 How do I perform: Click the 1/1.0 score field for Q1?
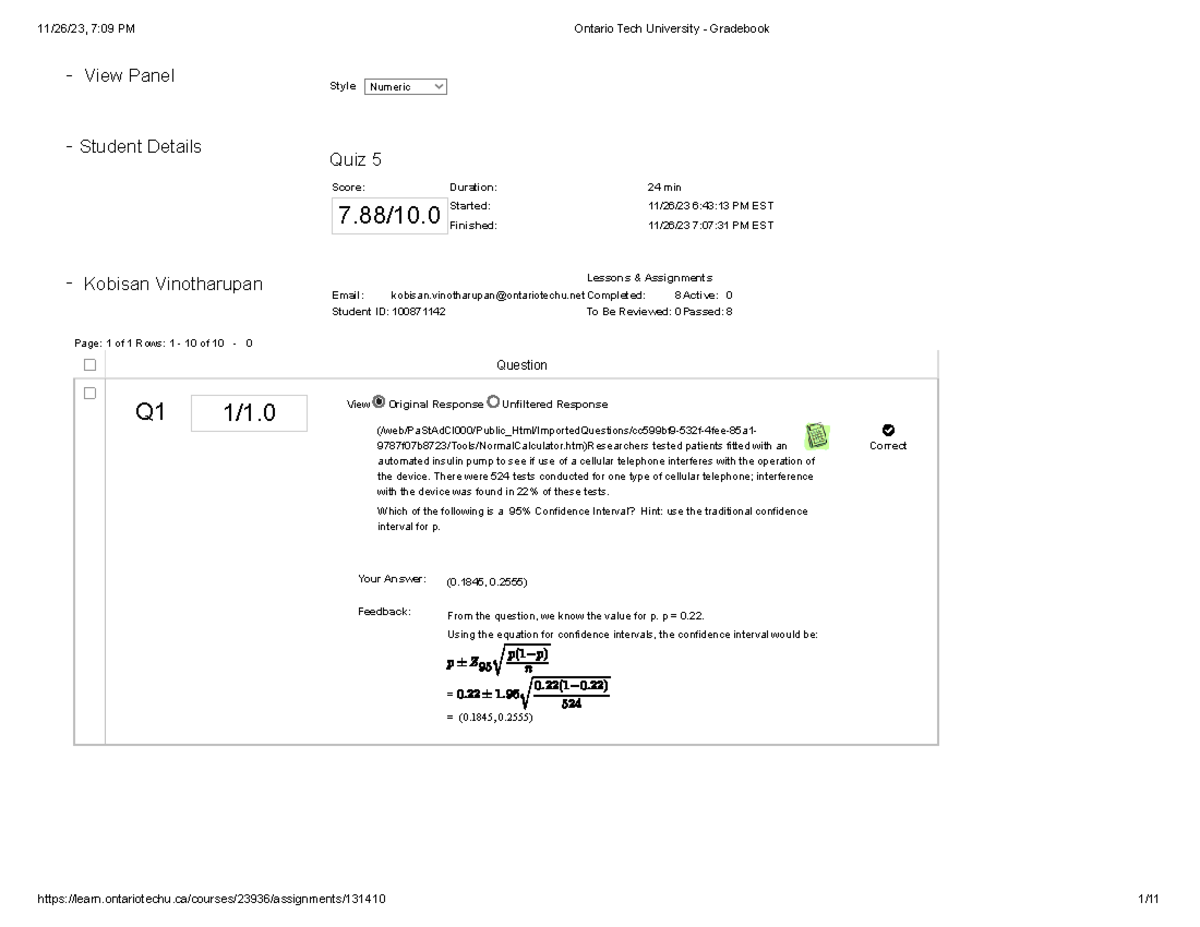248,412
